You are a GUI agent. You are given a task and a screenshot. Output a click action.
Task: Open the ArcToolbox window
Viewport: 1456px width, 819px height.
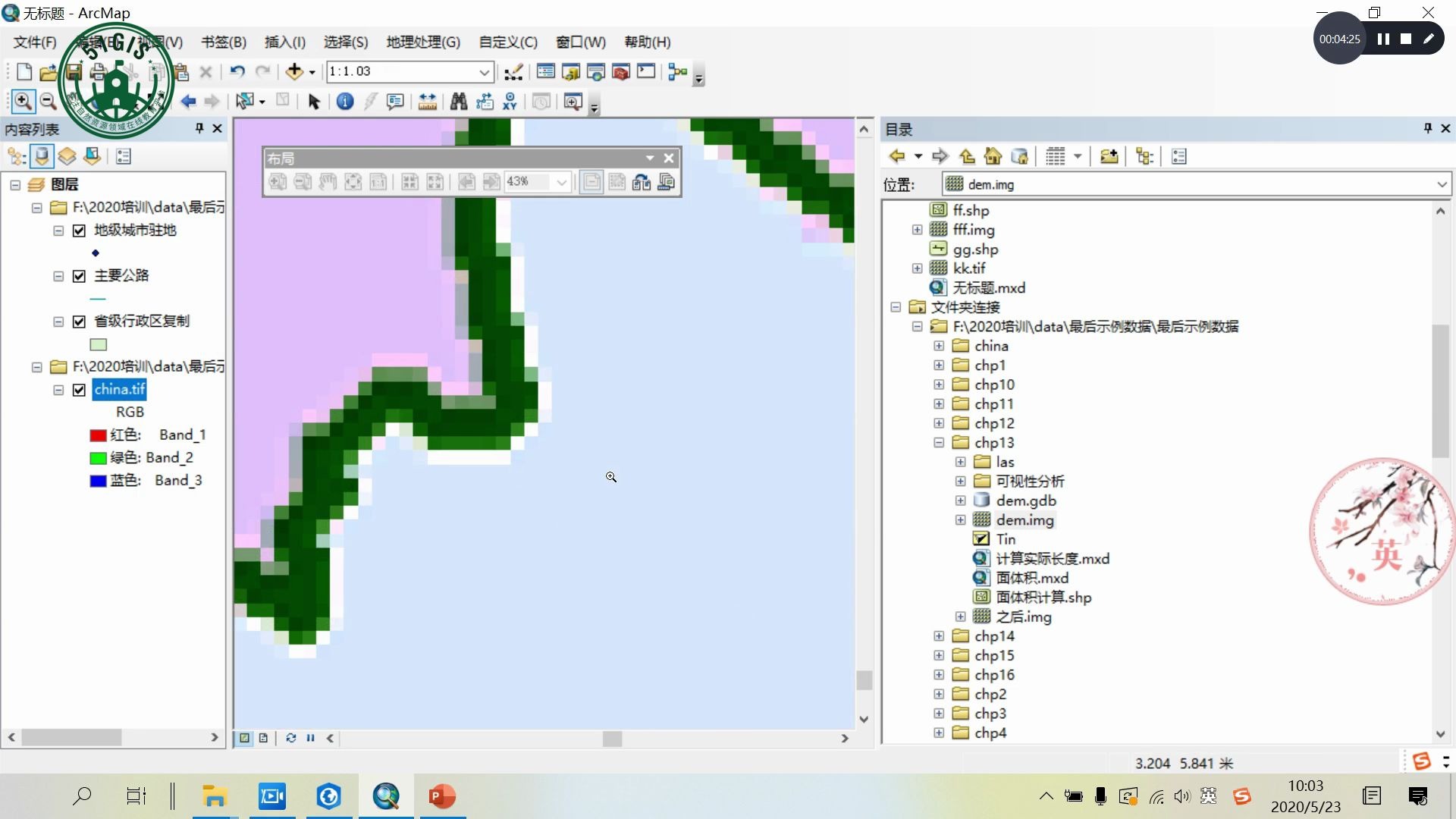coord(620,71)
